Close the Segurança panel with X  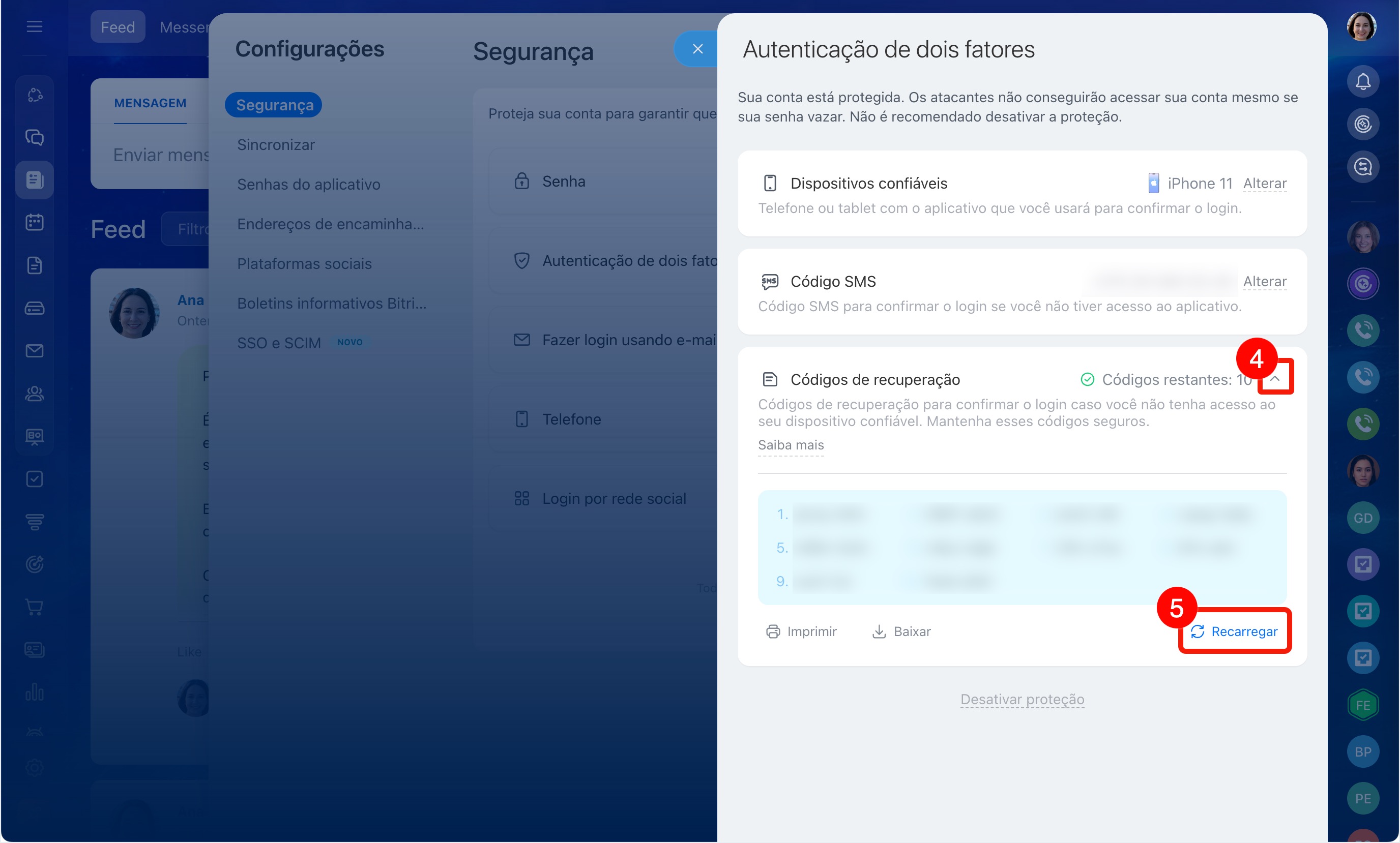(x=697, y=49)
